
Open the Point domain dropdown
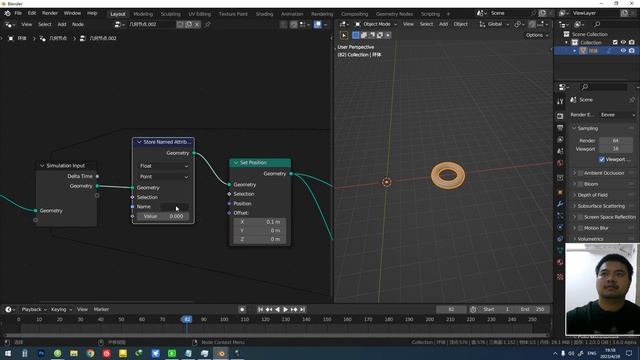tap(164, 177)
